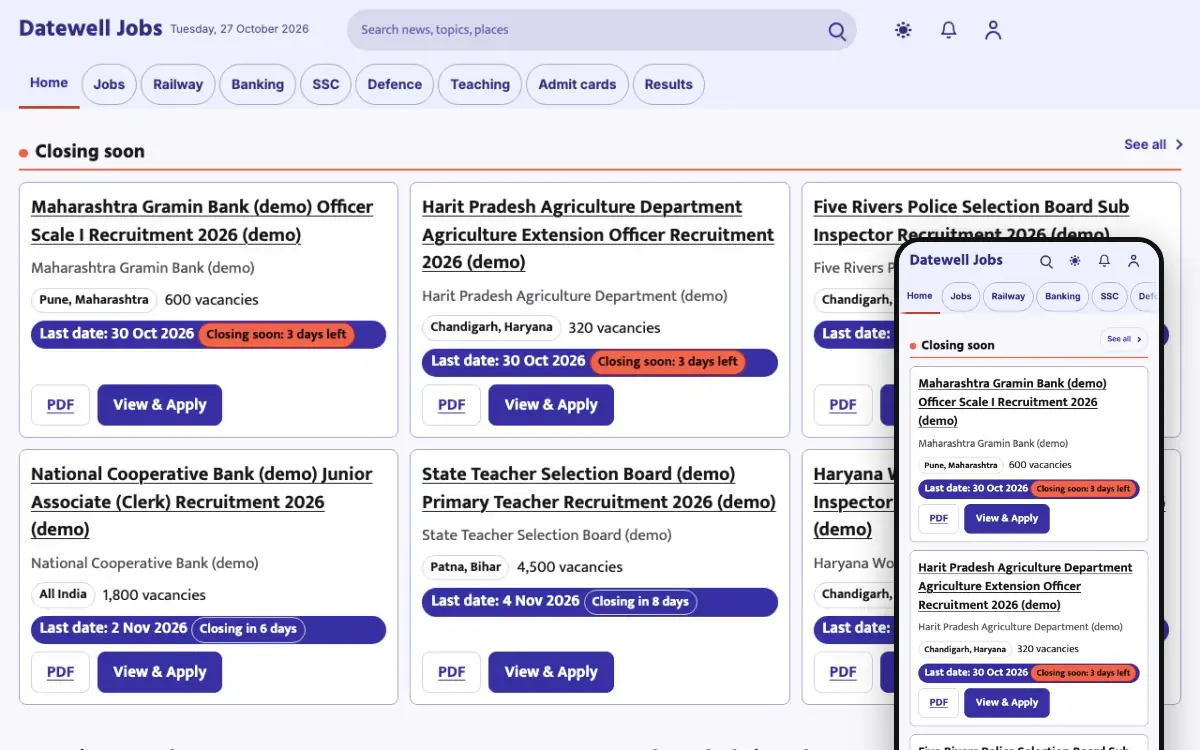The height and width of the screenshot is (750, 1200).
Task: Download PDF for Harit Pradesh Agriculture card
Action: pyautogui.click(x=452, y=405)
